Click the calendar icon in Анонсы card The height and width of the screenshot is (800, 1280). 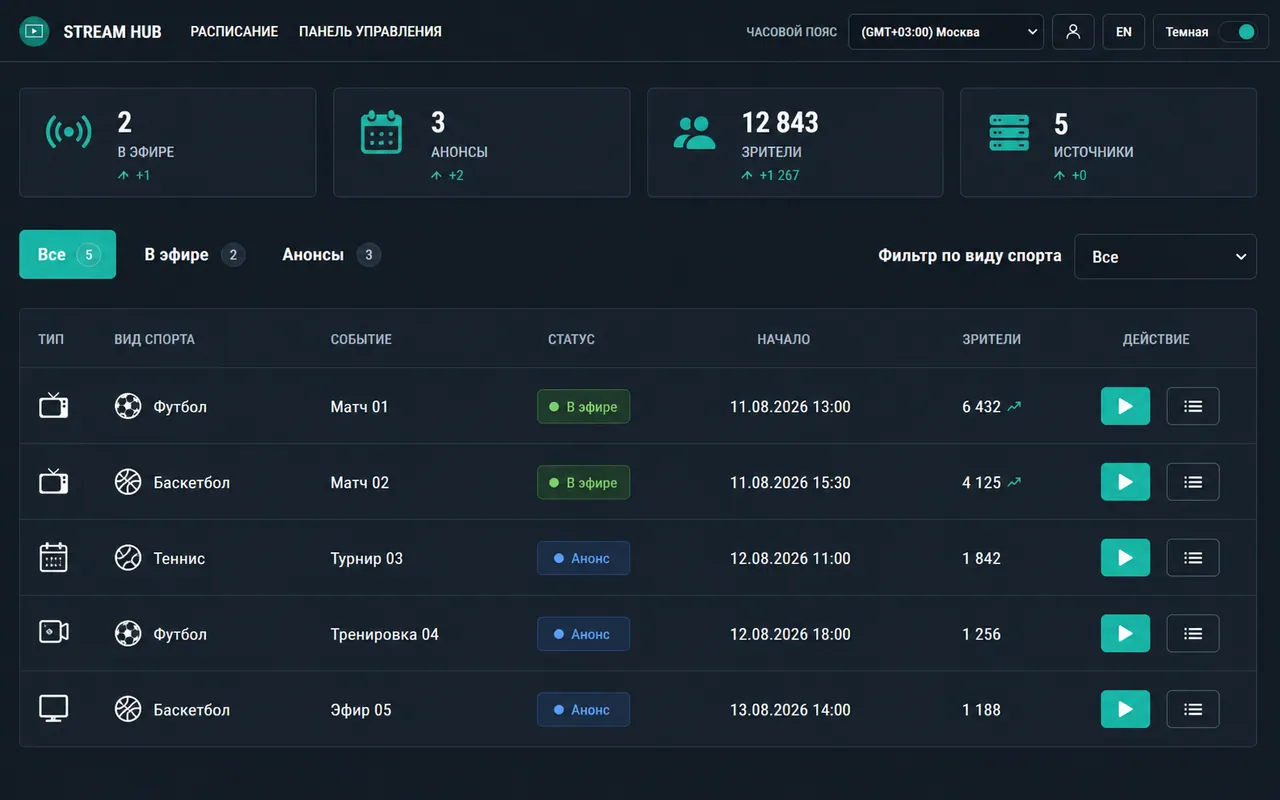381,132
